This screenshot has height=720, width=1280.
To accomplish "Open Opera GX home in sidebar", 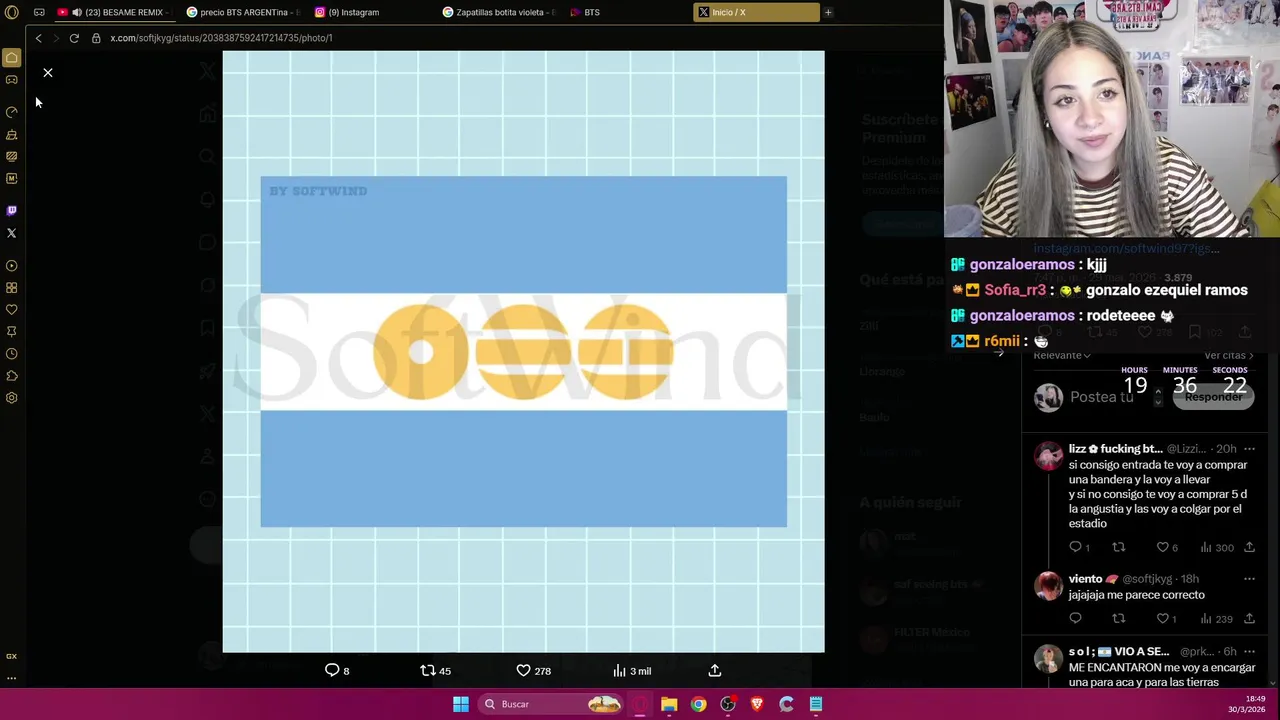I will pos(12,58).
